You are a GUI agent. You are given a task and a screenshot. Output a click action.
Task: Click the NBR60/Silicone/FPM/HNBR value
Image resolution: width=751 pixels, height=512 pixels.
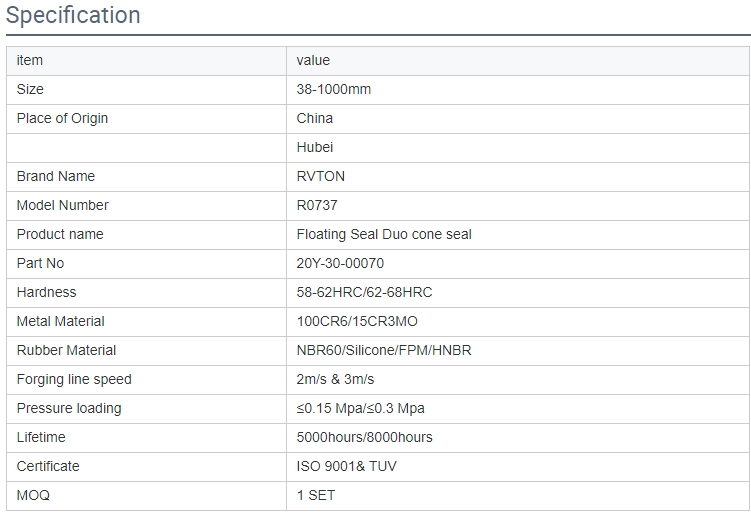tap(384, 350)
